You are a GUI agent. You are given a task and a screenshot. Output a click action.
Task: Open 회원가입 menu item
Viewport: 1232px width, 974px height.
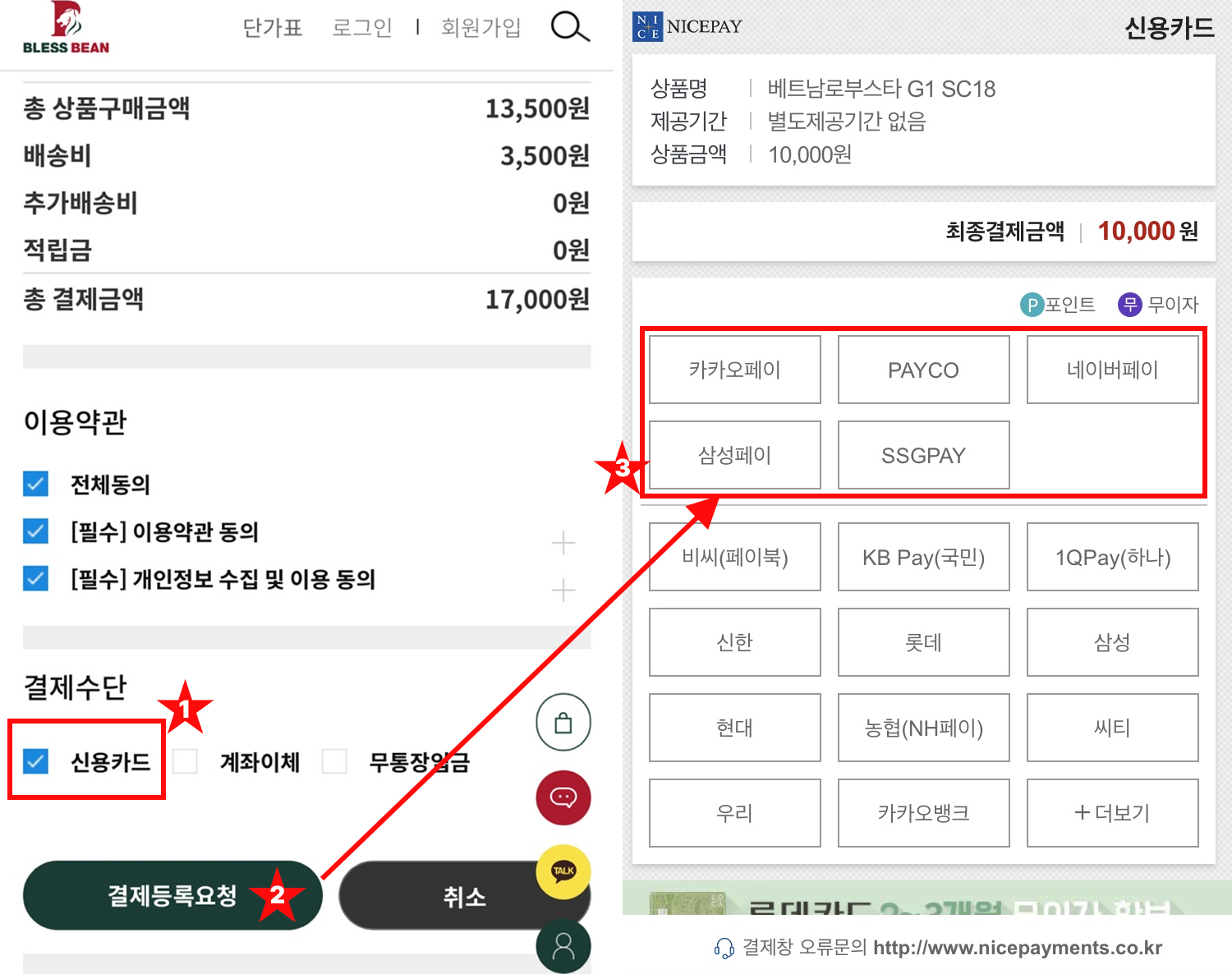pyautogui.click(x=481, y=27)
